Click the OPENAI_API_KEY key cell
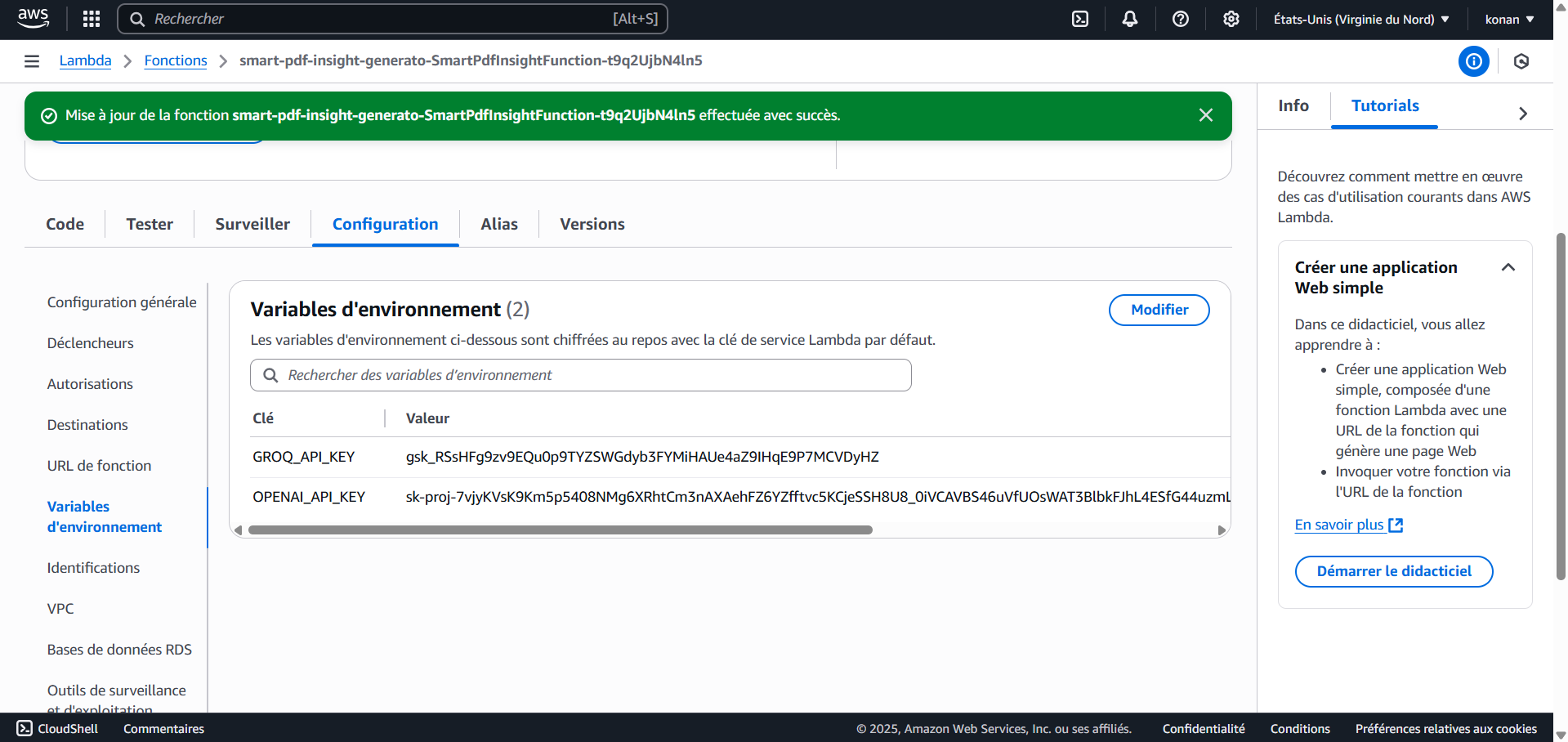Screen dimensions: 1568x742 (x=309, y=497)
